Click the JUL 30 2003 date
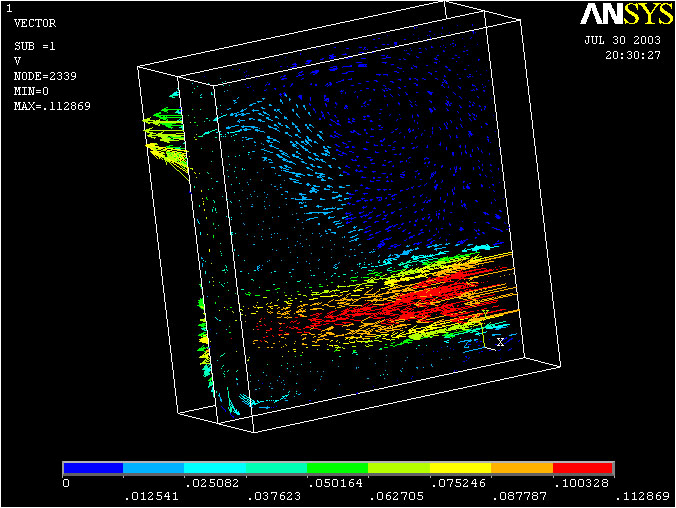 click(x=622, y=40)
